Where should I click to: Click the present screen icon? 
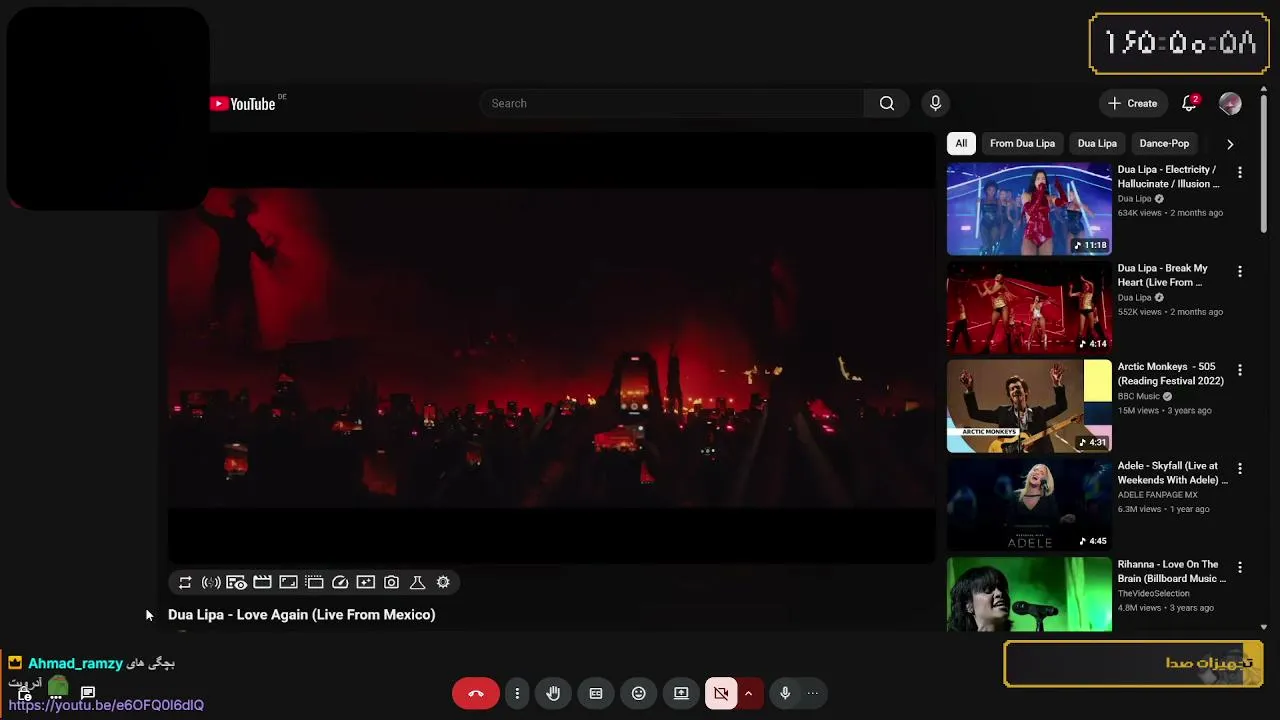pyautogui.click(x=681, y=693)
